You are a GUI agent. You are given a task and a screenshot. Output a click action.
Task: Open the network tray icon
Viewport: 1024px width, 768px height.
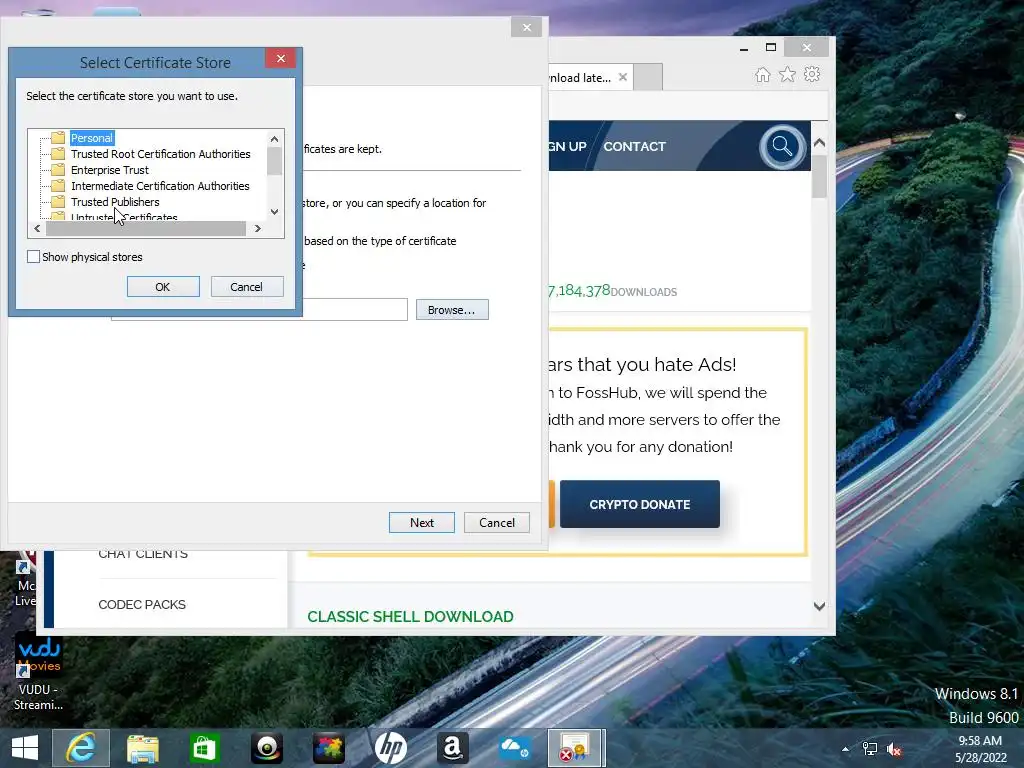[x=870, y=749]
